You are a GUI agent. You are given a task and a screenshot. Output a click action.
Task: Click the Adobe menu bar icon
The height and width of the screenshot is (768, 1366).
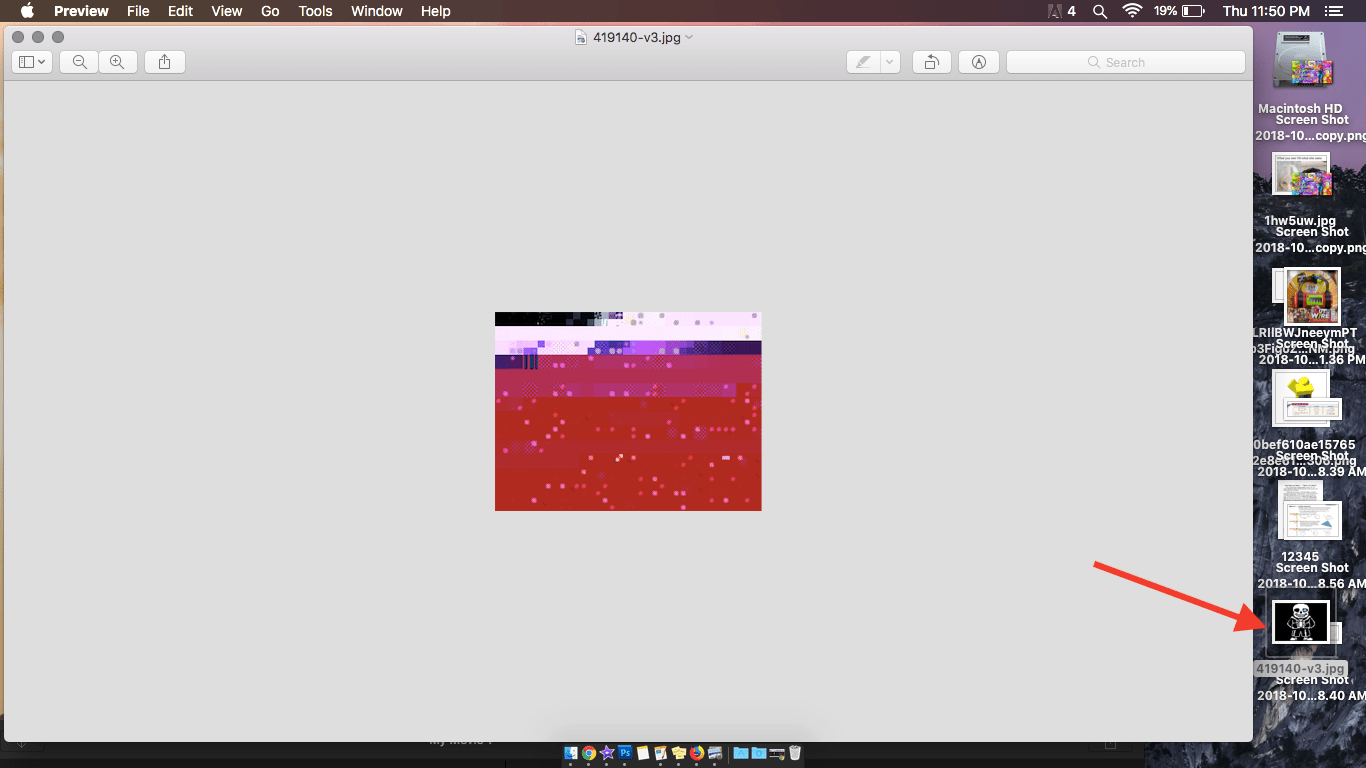1062,11
